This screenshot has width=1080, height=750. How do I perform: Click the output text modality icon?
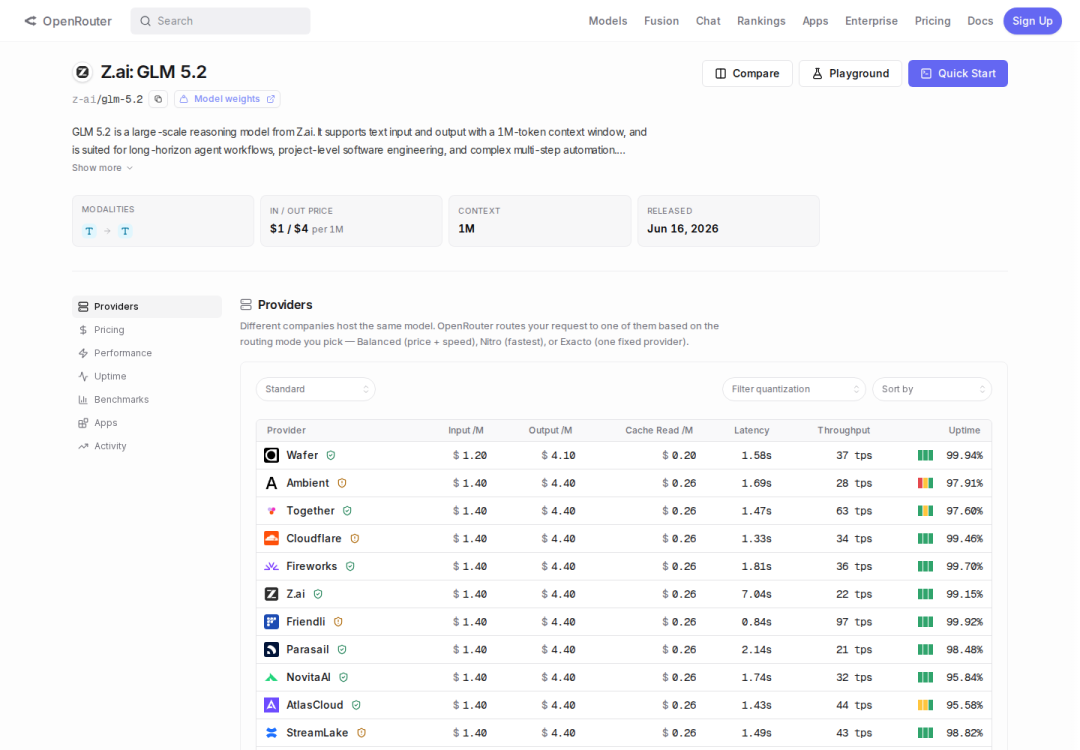125,231
